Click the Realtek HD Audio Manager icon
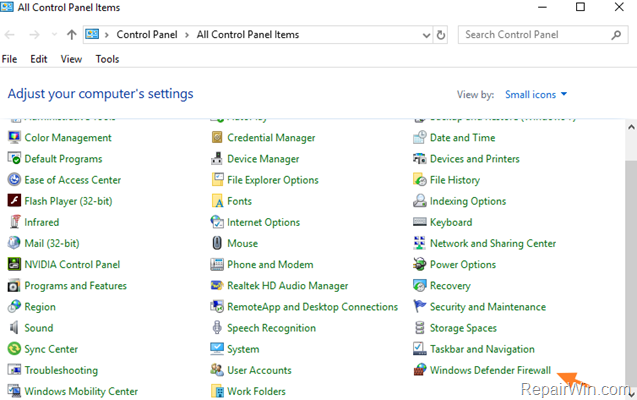The height and width of the screenshot is (400, 637). pos(217,285)
